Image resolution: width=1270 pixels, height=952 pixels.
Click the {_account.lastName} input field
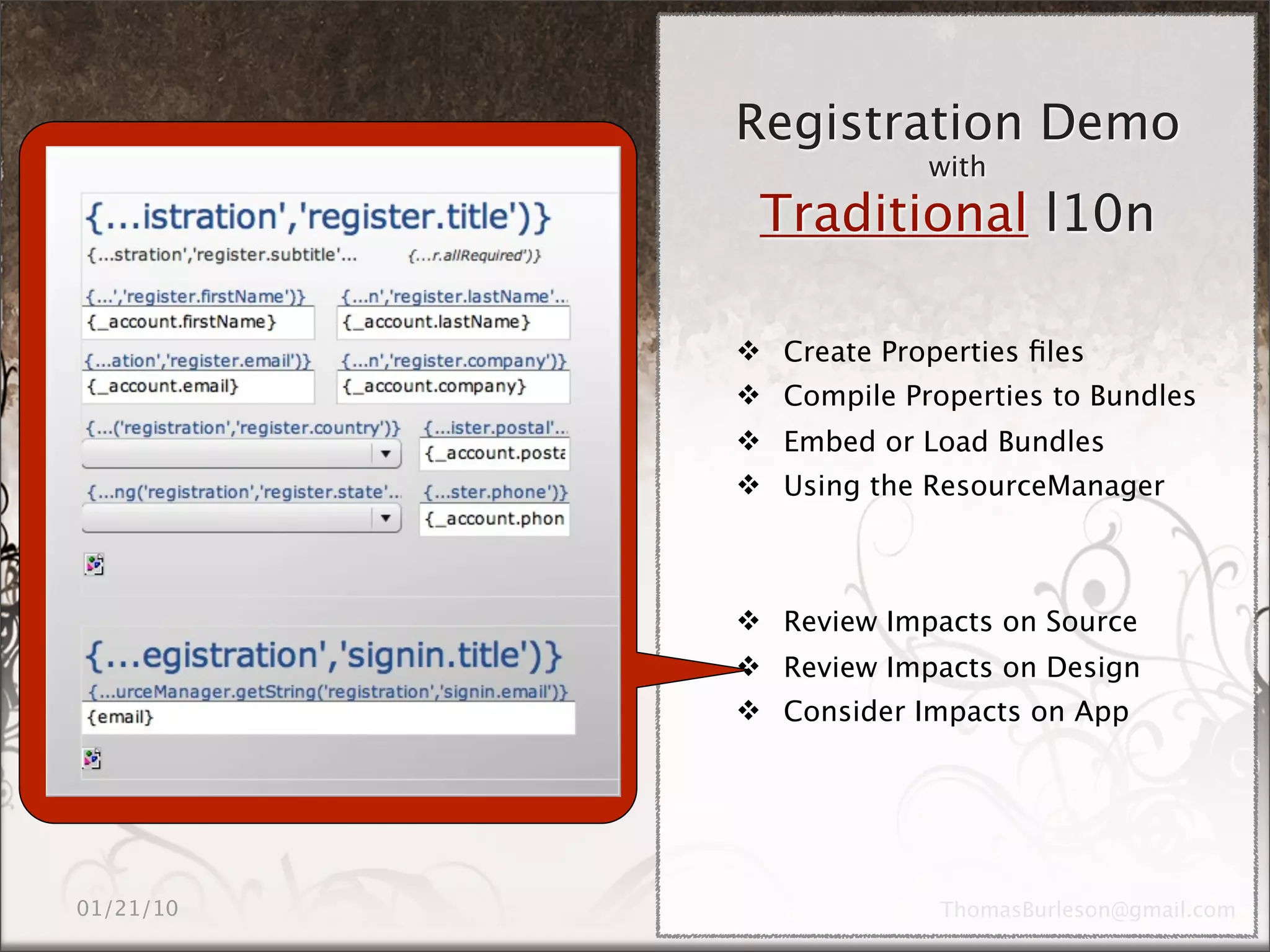pos(453,322)
